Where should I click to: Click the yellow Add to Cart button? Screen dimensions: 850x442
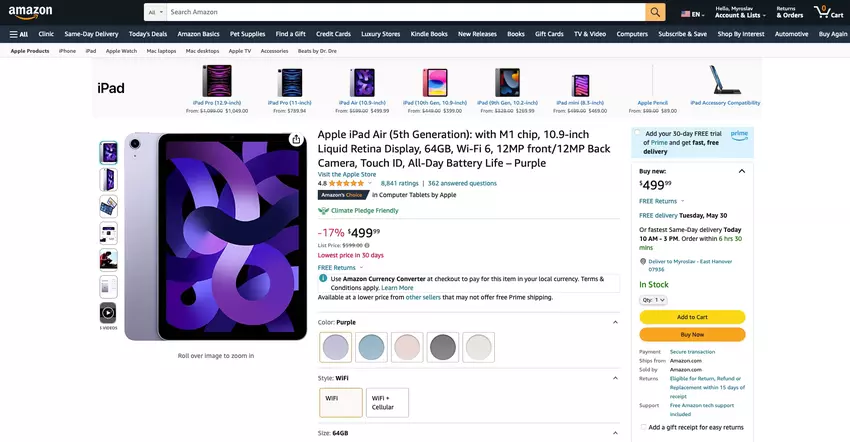tap(692, 317)
